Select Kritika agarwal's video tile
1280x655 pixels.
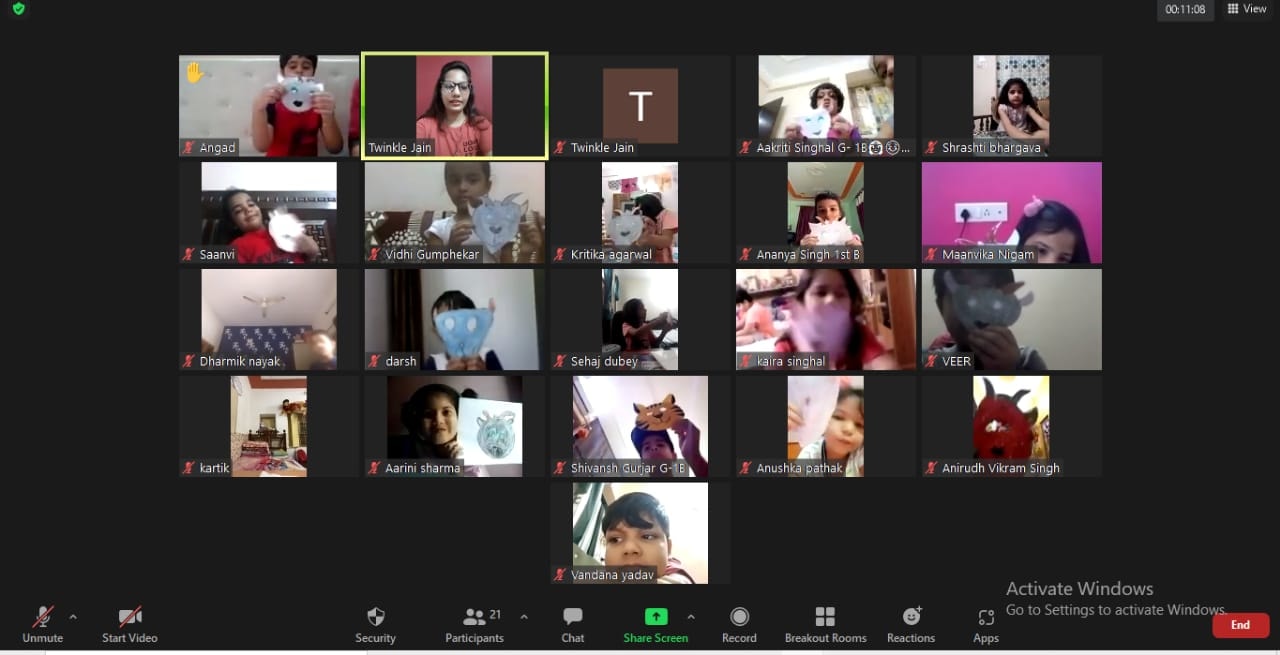coord(640,213)
